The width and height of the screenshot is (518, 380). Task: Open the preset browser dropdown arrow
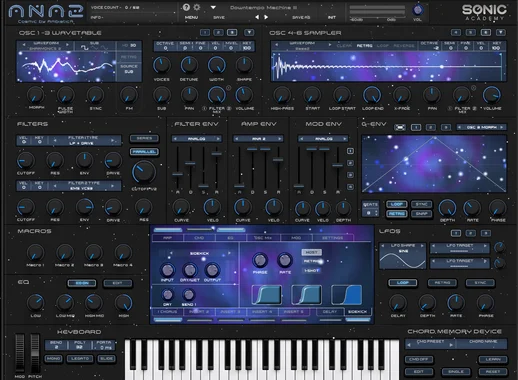(x=213, y=7)
